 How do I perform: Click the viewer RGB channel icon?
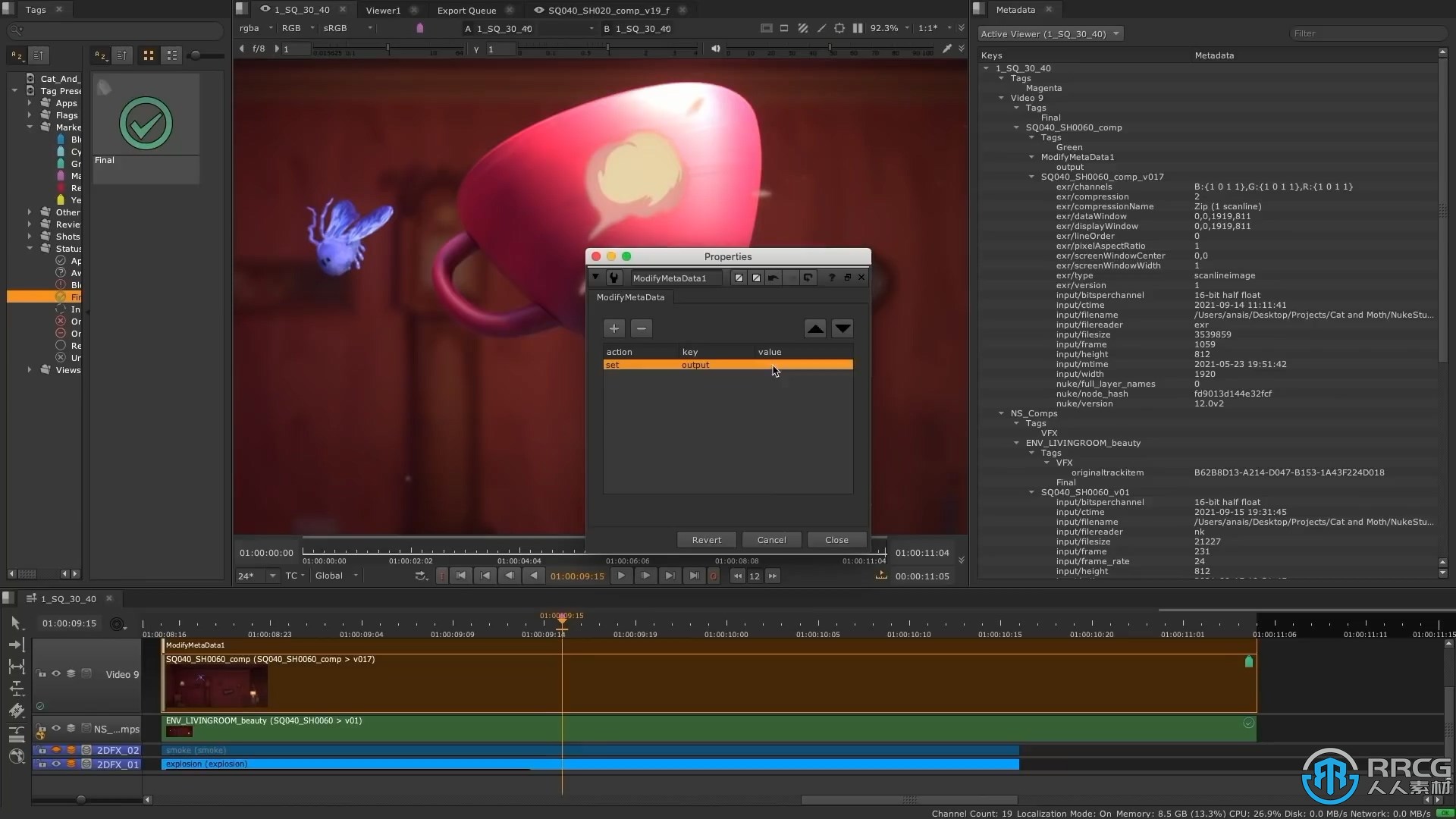click(294, 28)
